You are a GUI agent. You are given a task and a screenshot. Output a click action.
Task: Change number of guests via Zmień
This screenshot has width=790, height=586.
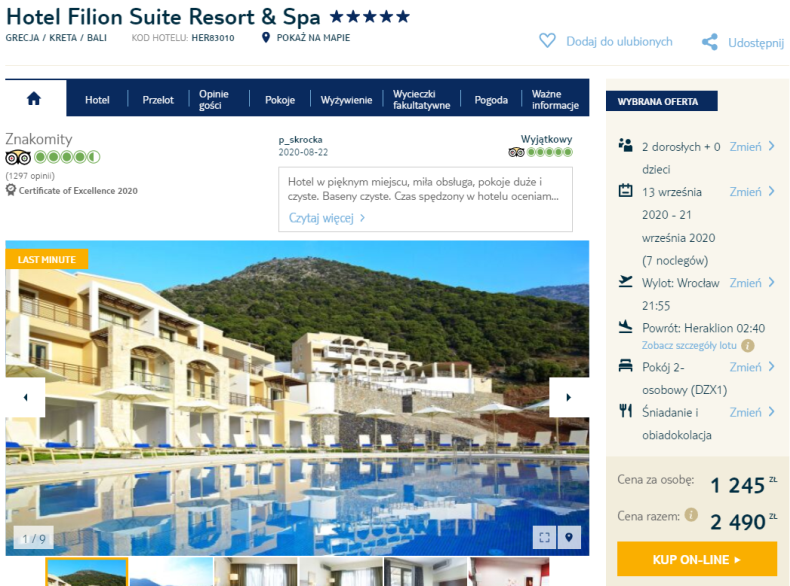tap(752, 147)
